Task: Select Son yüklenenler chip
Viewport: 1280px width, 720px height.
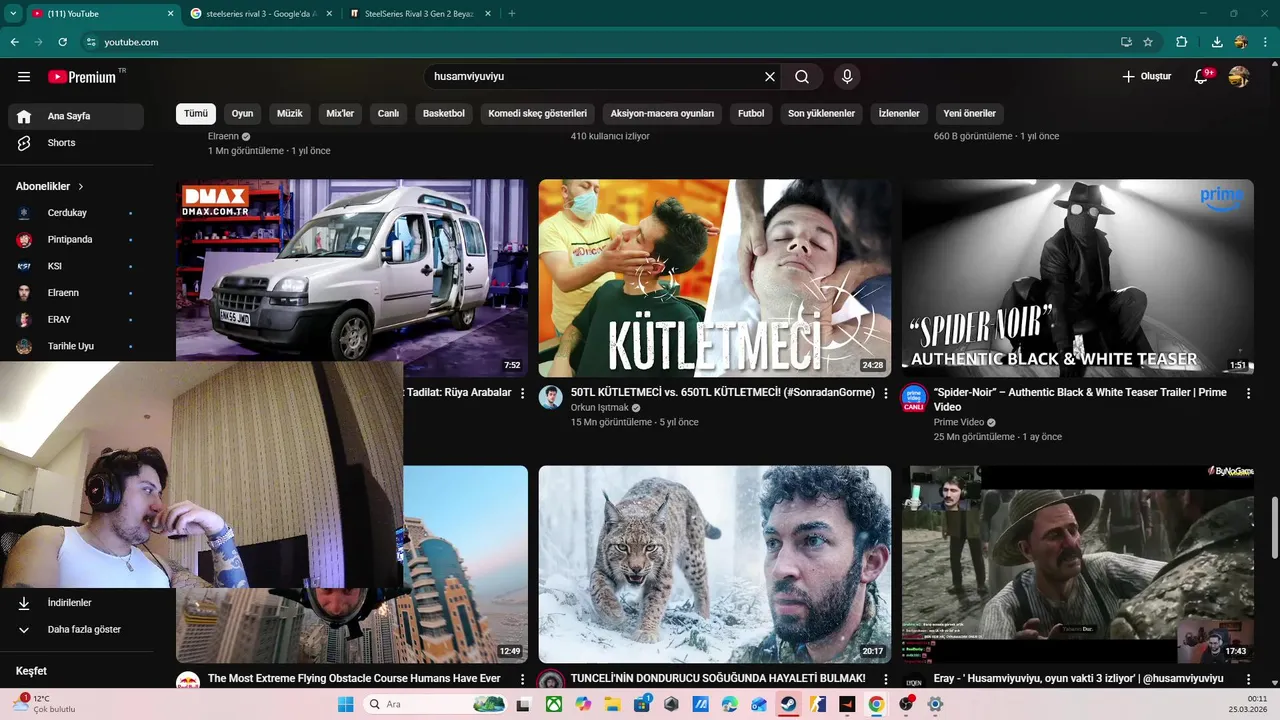Action: pos(821,114)
